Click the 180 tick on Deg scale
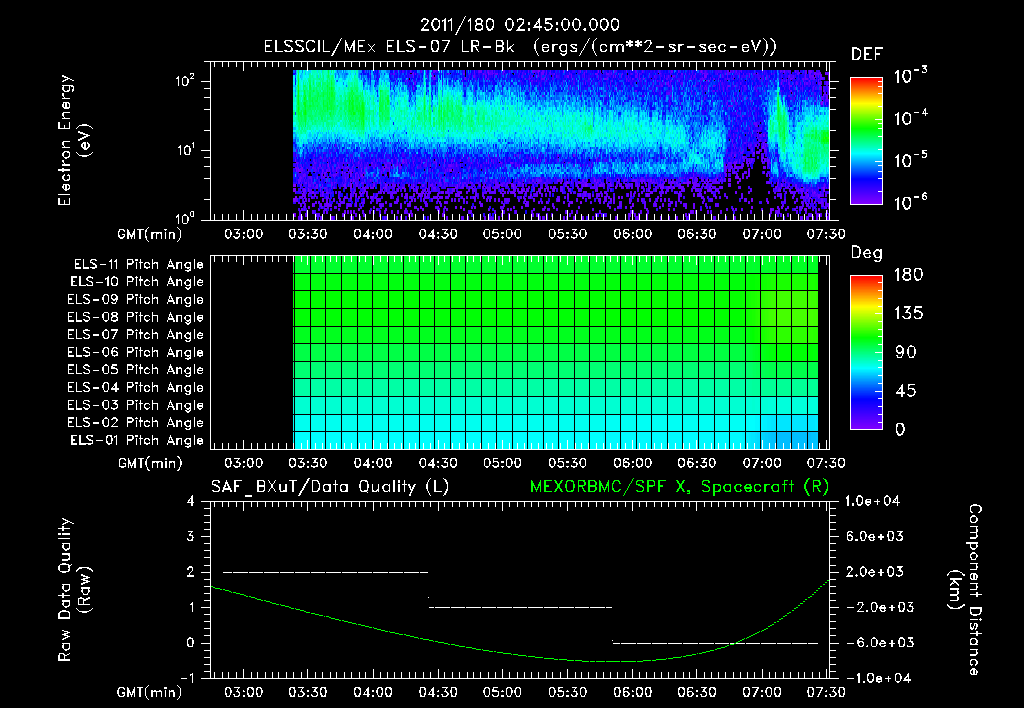The height and width of the screenshot is (708, 1024). 908,275
